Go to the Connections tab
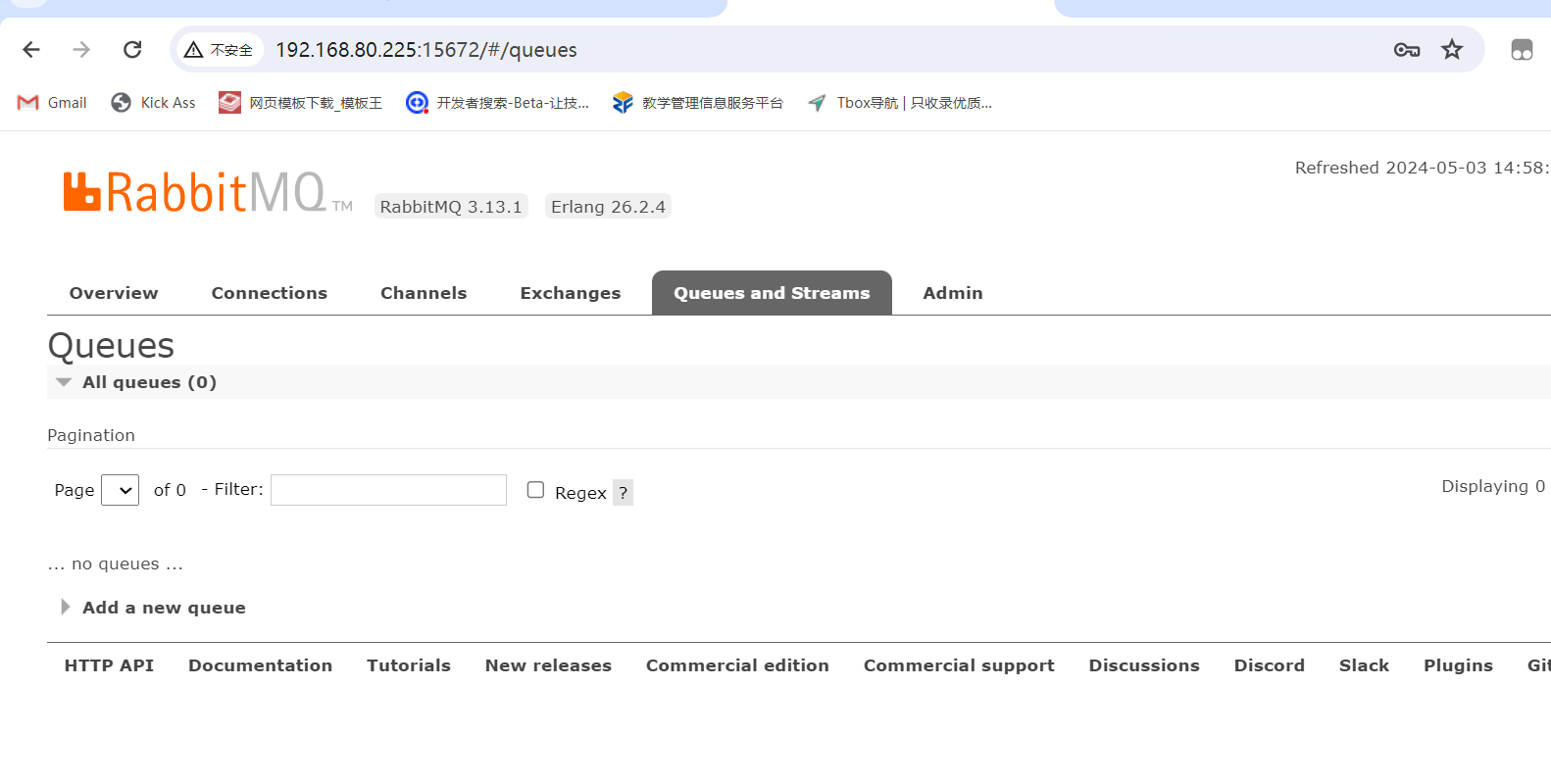The width and height of the screenshot is (1551, 784). [269, 293]
